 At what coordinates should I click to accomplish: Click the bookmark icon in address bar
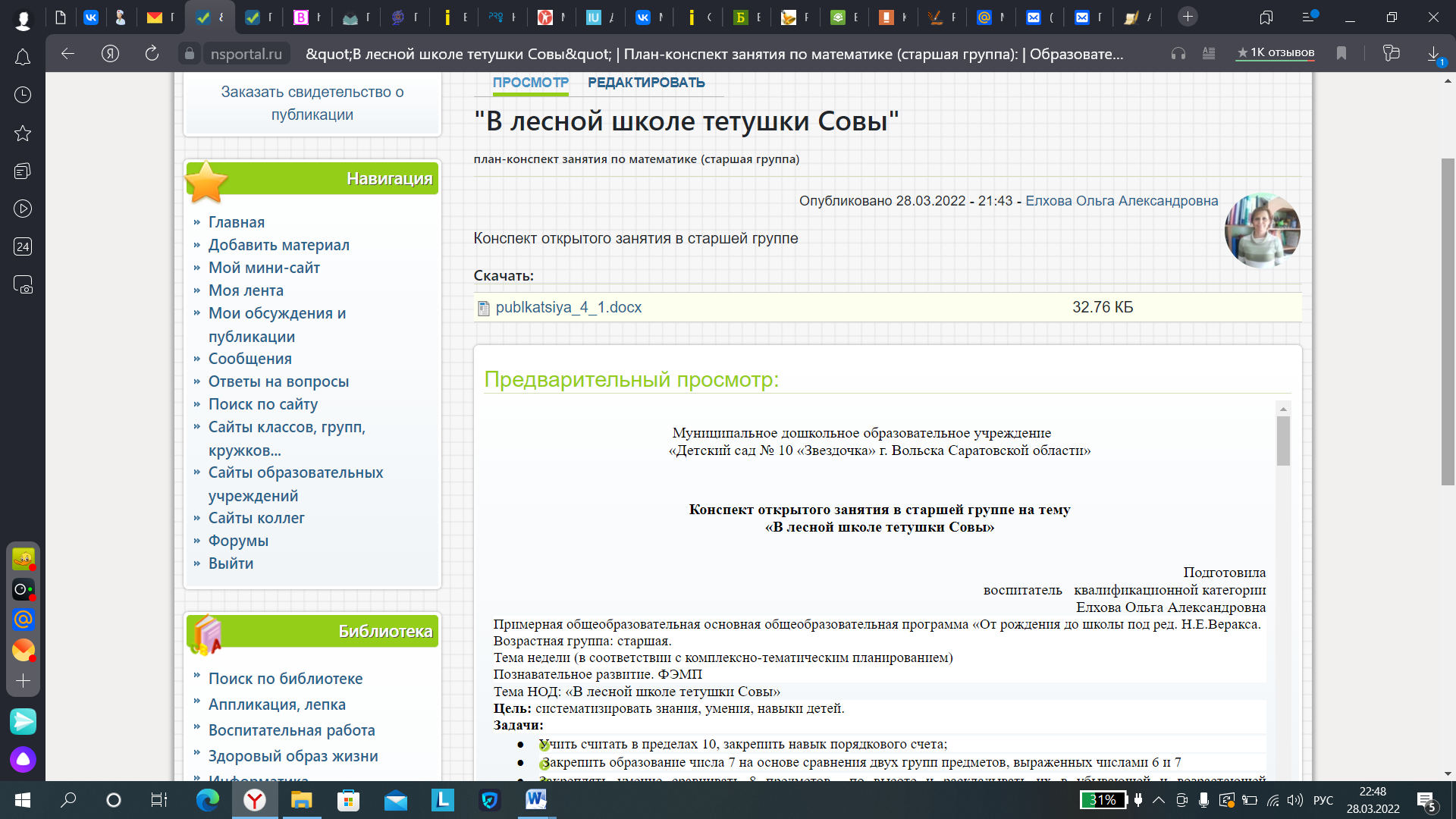(1341, 53)
